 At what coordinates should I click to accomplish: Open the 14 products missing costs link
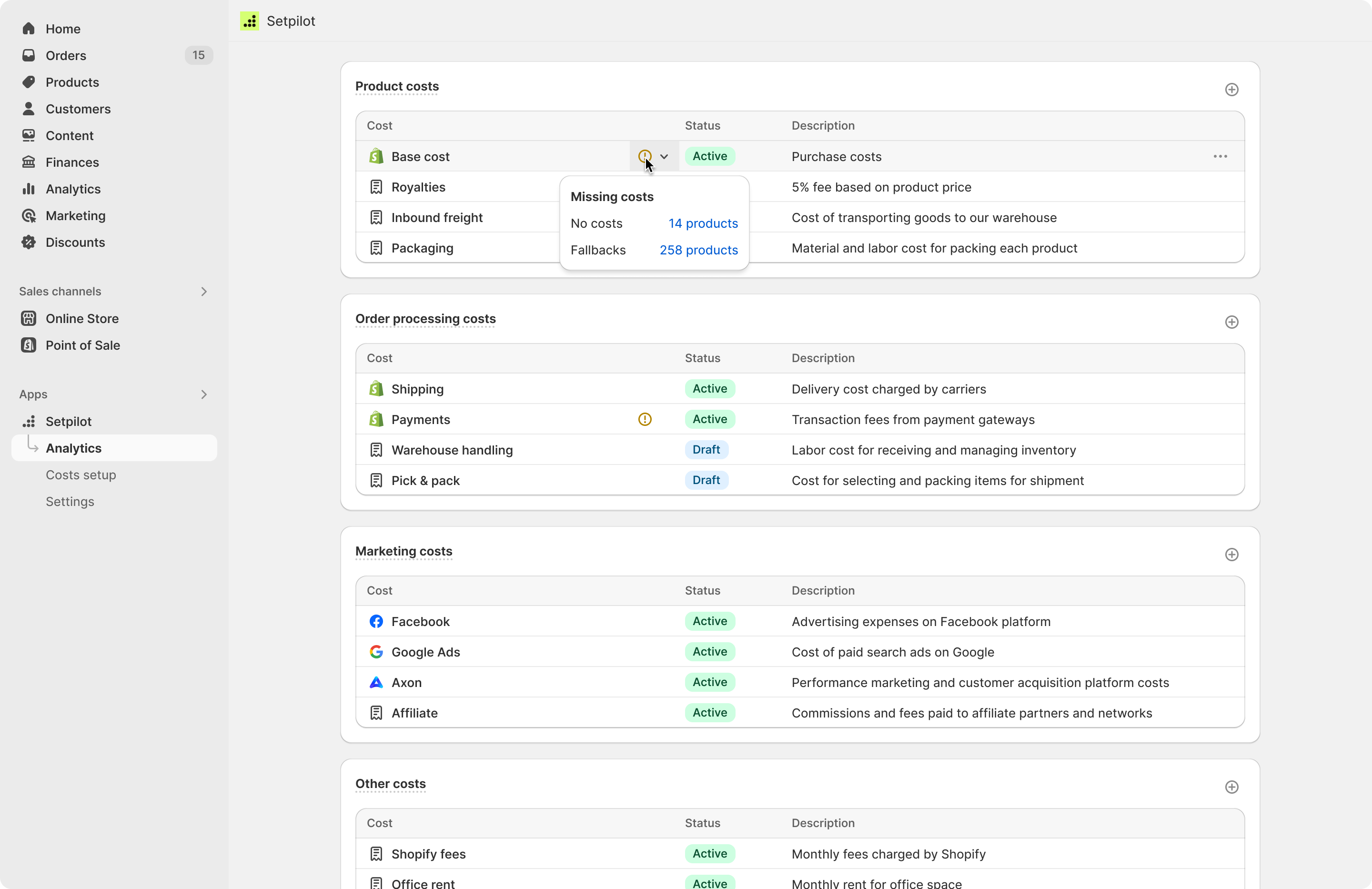pyautogui.click(x=703, y=223)
